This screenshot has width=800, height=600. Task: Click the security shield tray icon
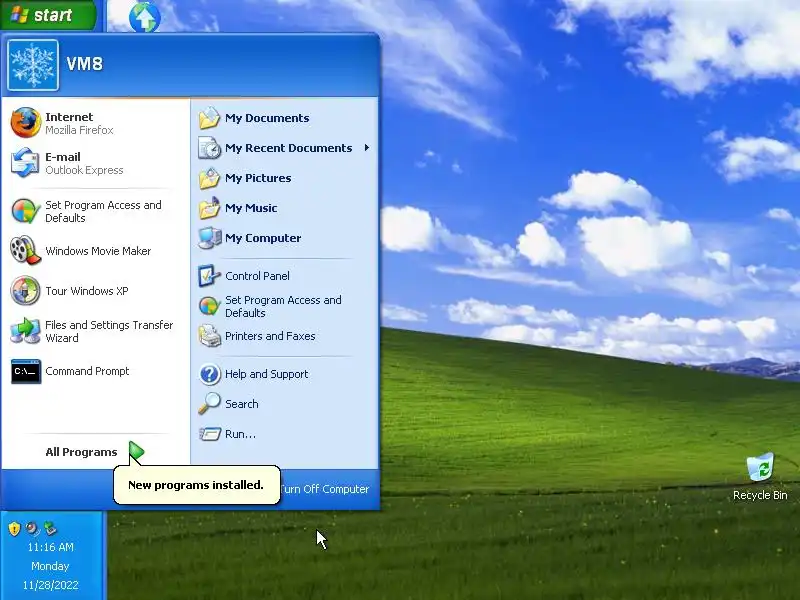point(14,529)
